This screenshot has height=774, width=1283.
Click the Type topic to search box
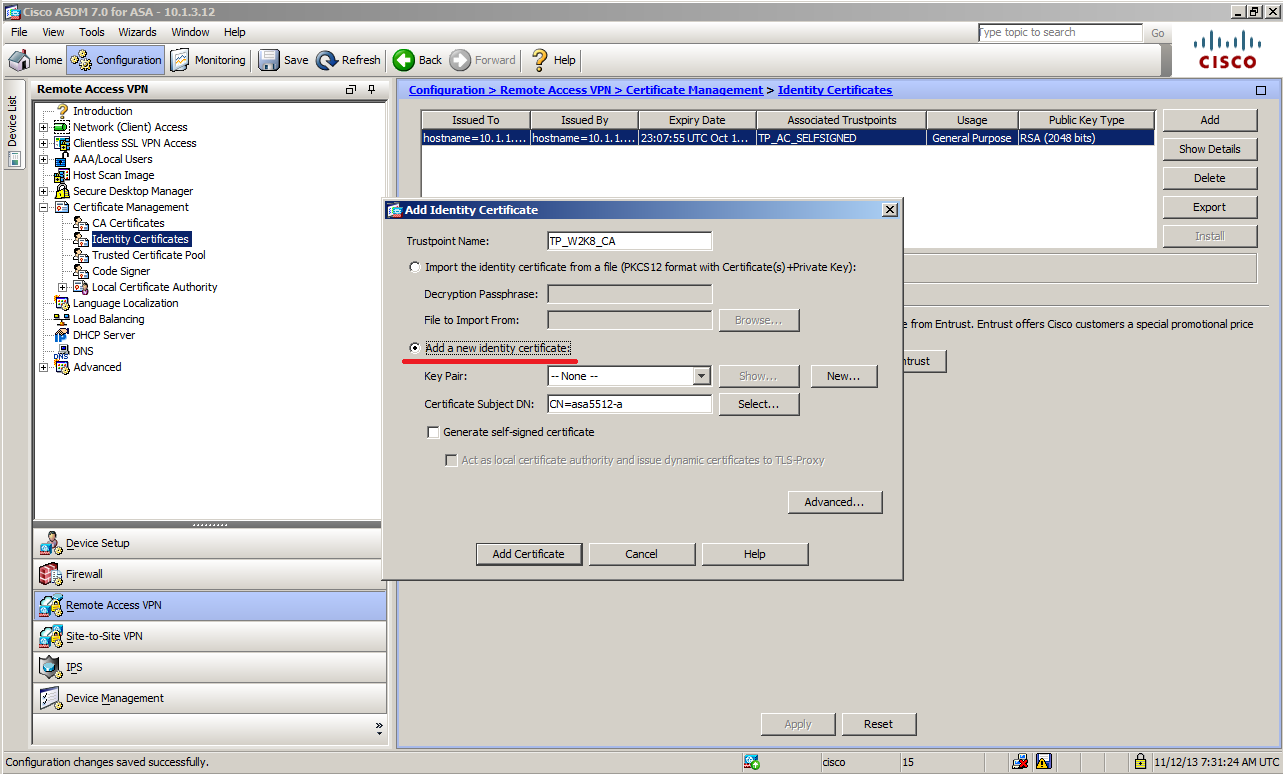click(x=1060, y=33)
